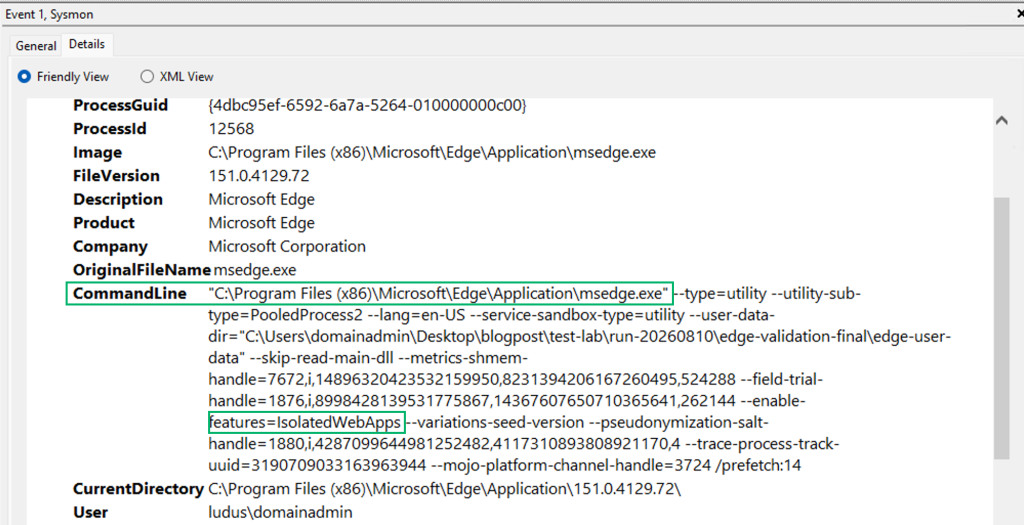Image resolution: width=1024 pixels, height=525 pixels.
Task: Click the uuid=3190709033163963944 text
Action: (x=316, y=466)
